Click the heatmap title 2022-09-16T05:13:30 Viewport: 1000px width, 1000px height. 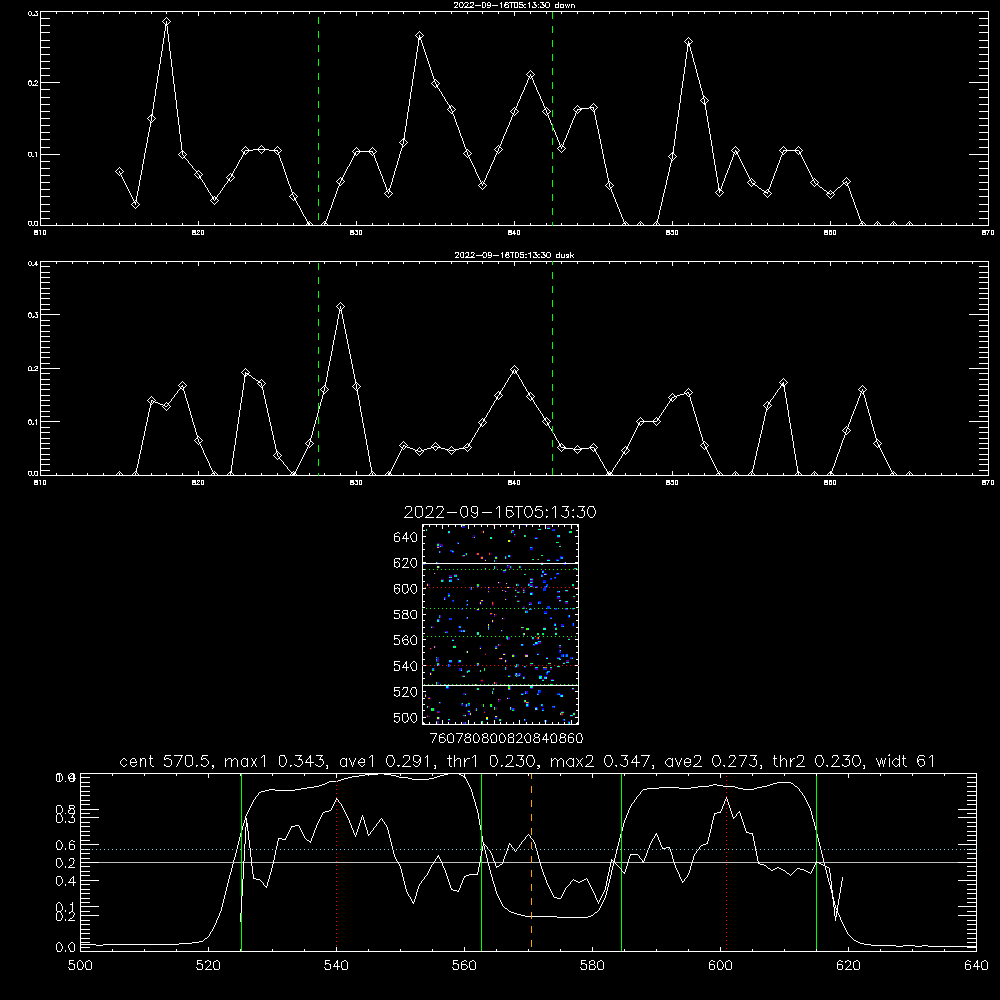tap(500, 512)
